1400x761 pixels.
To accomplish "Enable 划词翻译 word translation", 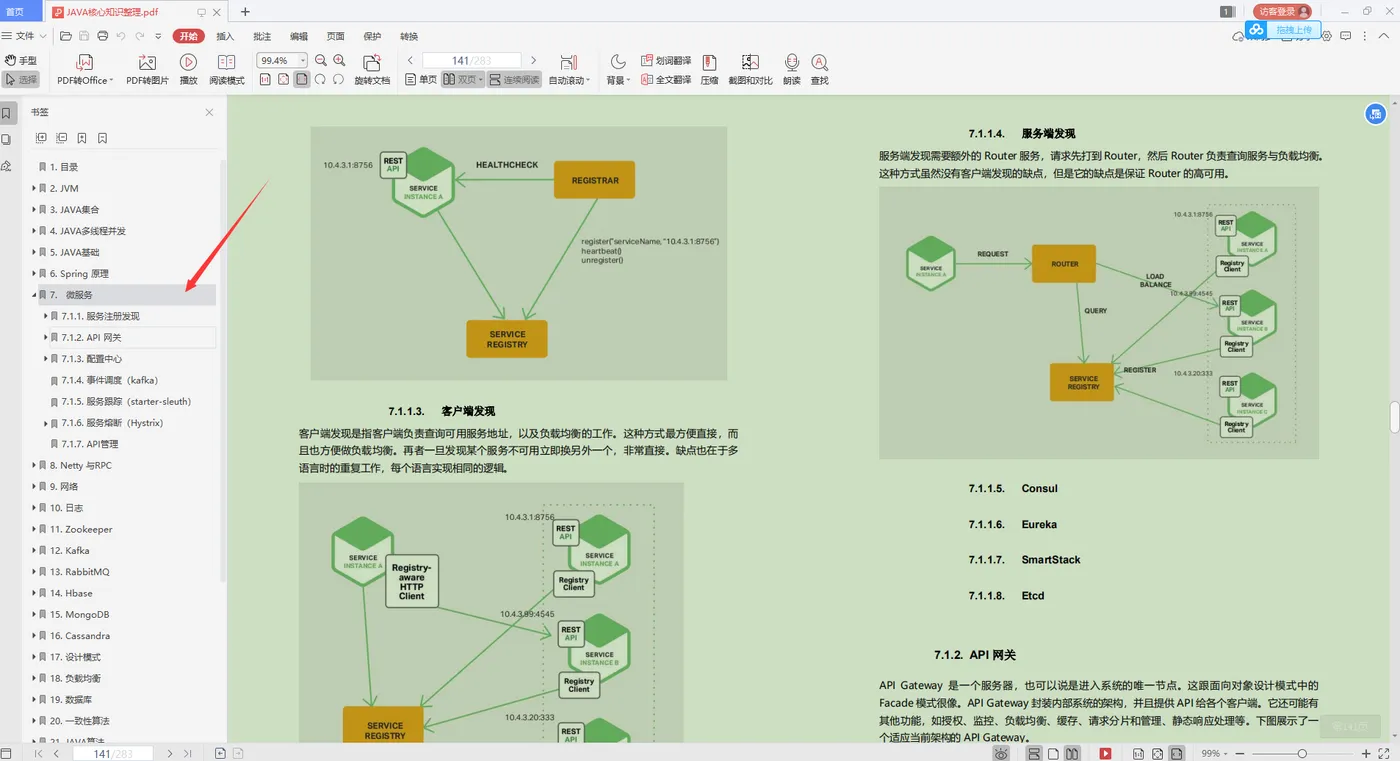I will coord(665,60).
